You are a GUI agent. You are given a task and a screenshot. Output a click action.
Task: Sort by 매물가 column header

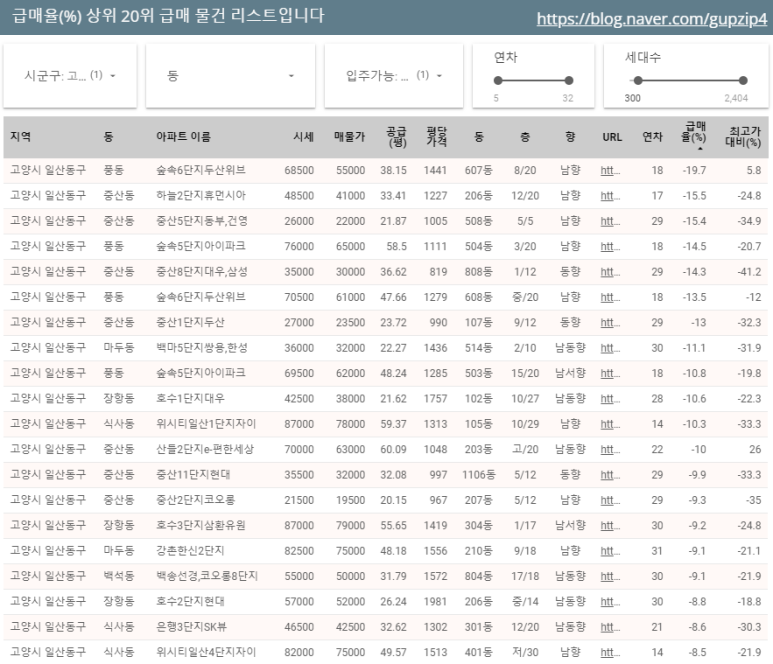[350, 137]
